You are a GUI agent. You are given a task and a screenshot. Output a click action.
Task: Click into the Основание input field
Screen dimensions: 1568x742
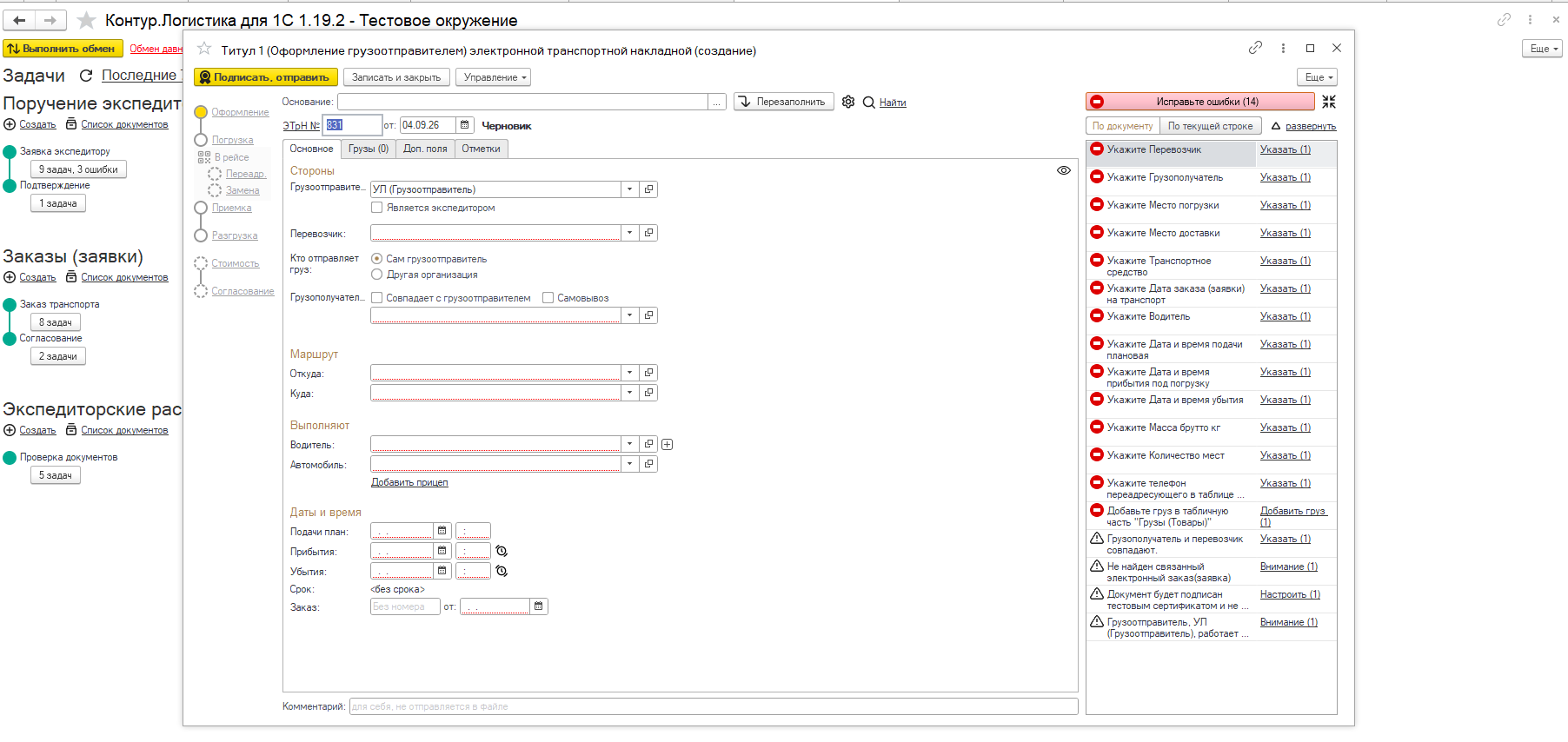point(522,102)
